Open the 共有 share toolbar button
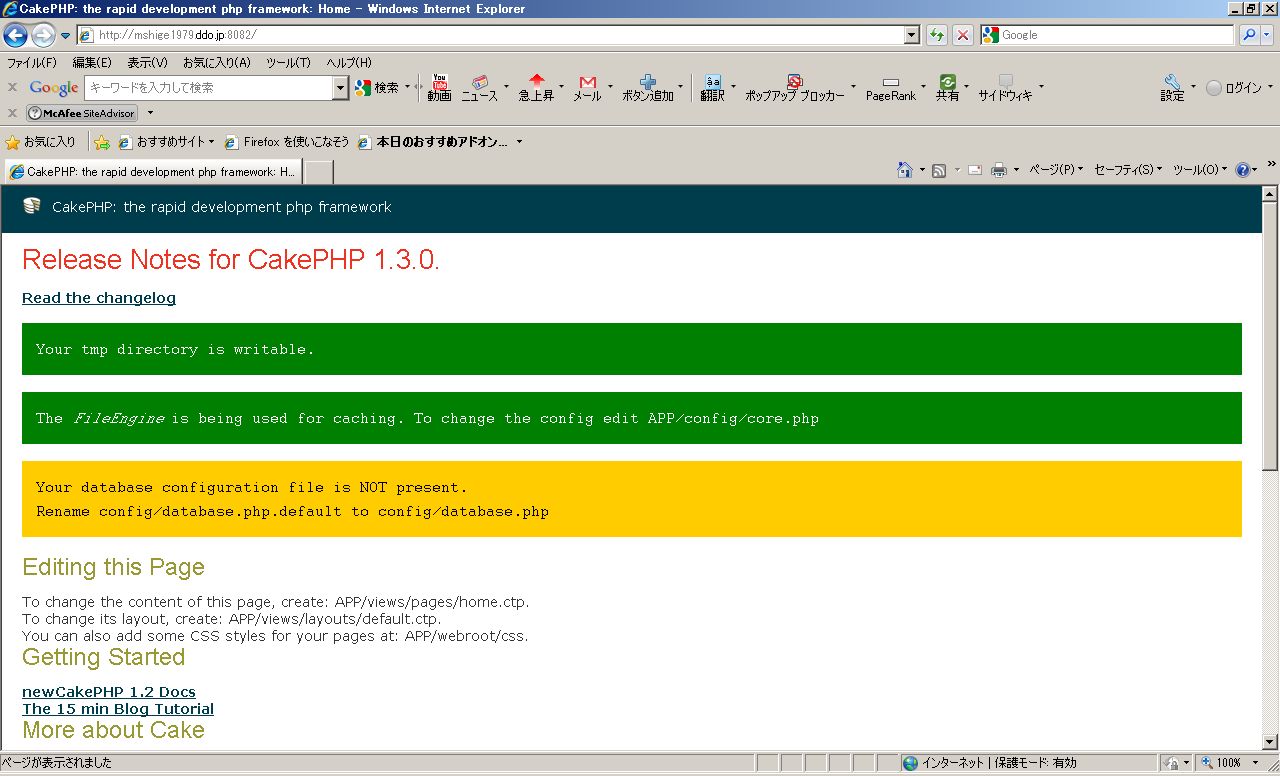 (947, 88)
